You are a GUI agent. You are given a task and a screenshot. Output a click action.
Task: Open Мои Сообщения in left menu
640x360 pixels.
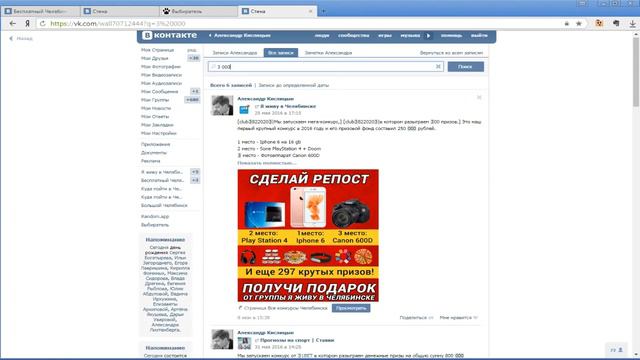point(160,92)
